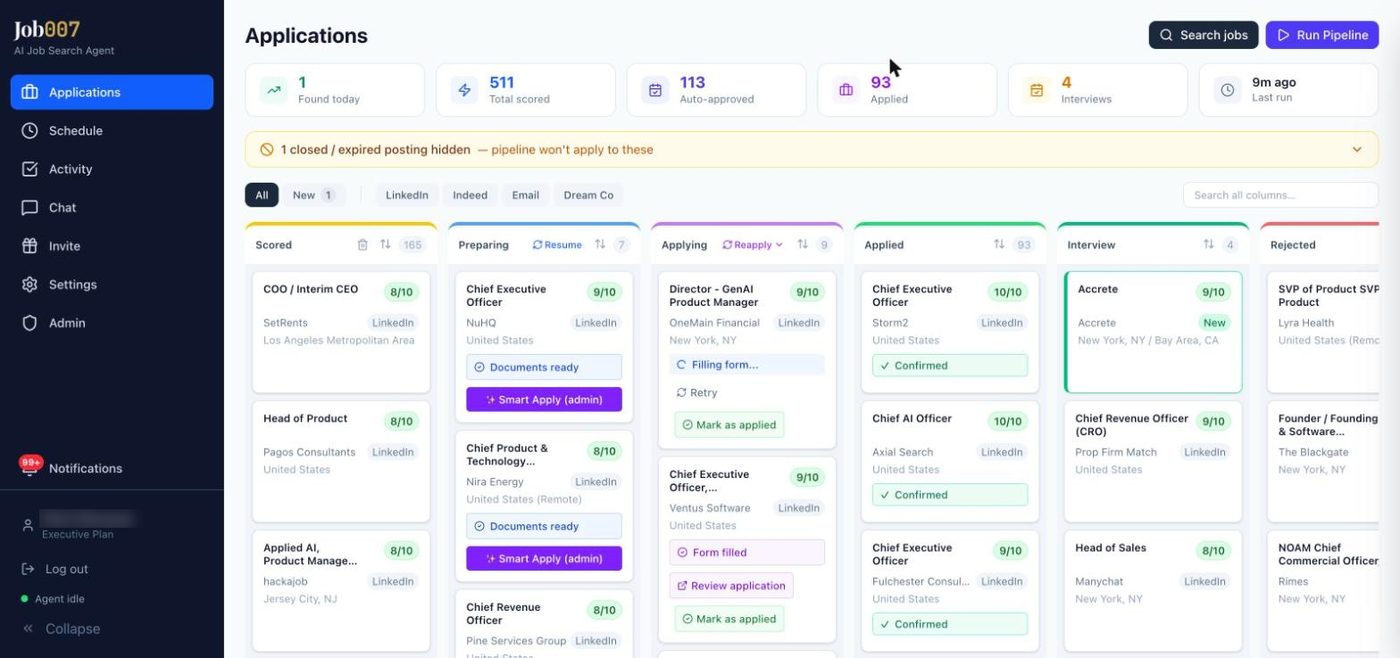Viewport: 1400px width, 658px height.
Task: Sort the Scored column
Action: coord(385,245)
